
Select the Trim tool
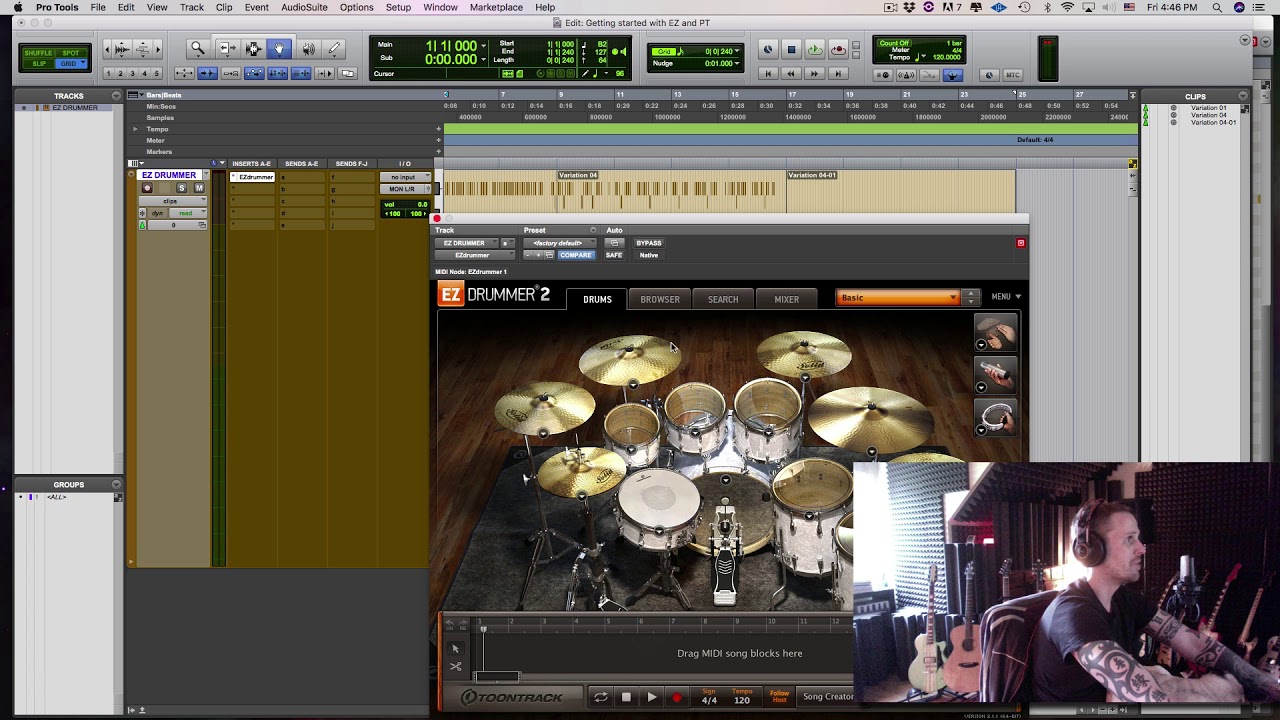pos(228,49)
